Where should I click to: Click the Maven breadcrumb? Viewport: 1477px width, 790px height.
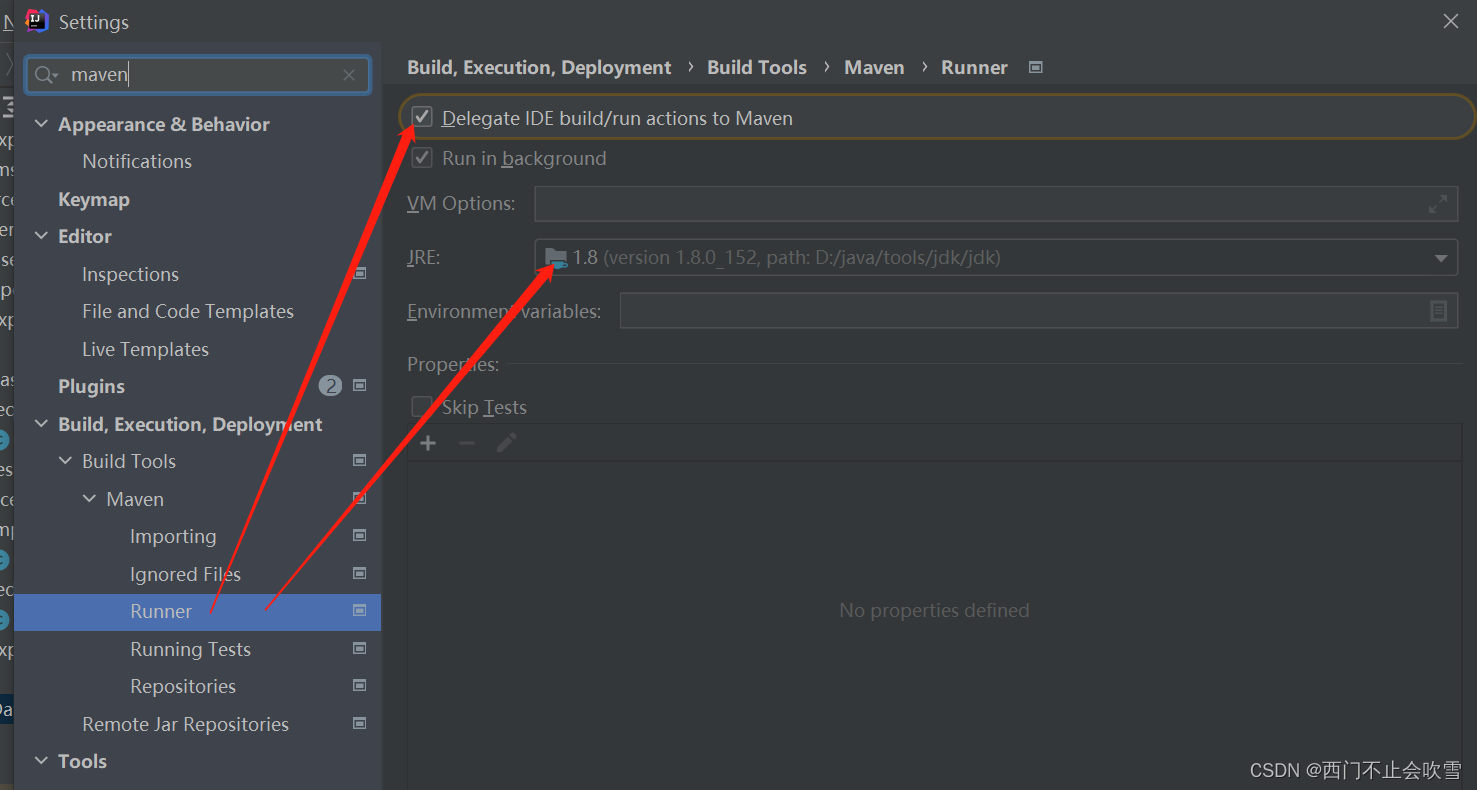[x=874, y=67]
